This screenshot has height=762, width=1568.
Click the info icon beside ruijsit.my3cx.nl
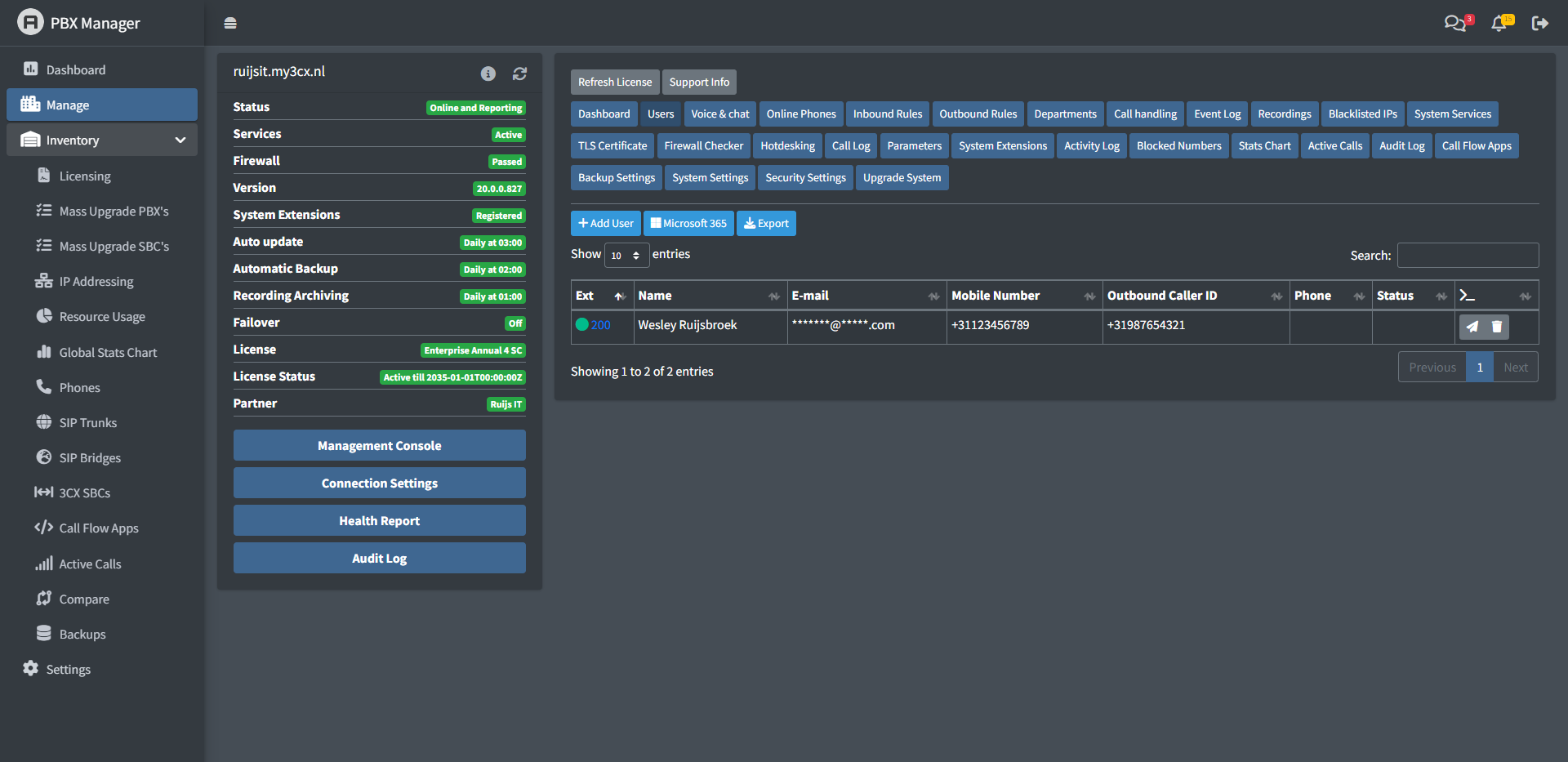pyautogui.click(x=488, y=74)
